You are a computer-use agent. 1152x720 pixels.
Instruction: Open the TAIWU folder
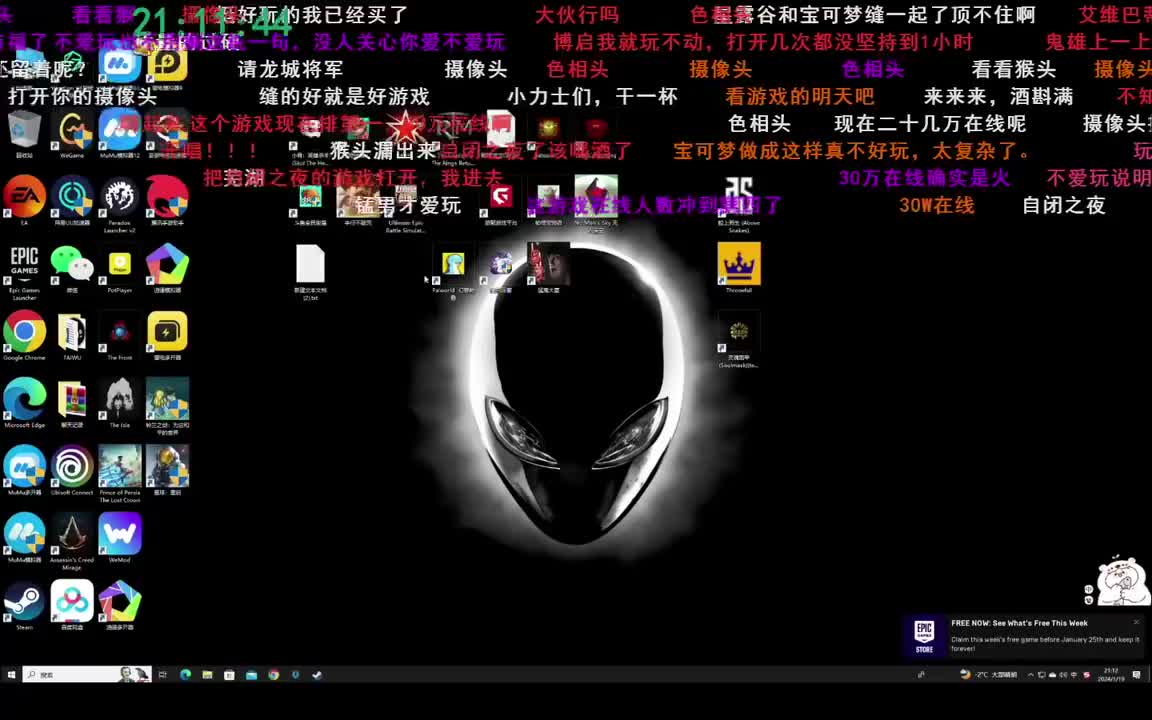pos(72,336)
